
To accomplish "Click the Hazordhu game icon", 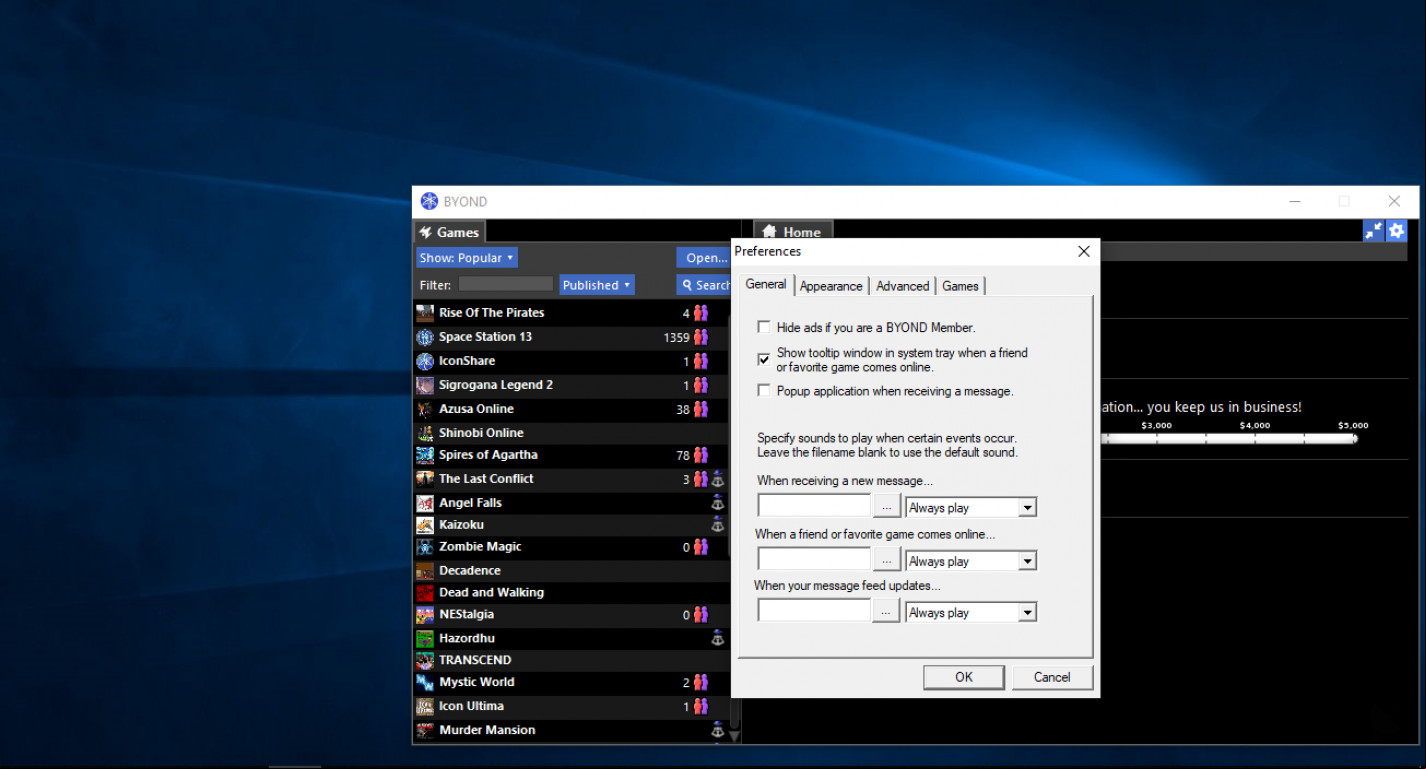I will [425, 638].
